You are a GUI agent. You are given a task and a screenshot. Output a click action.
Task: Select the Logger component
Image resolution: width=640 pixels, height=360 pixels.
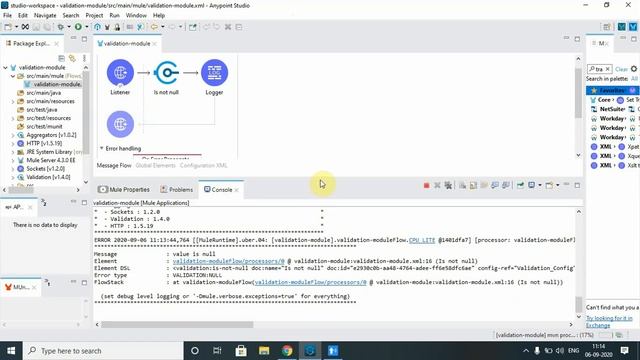[x=214, y=73]
